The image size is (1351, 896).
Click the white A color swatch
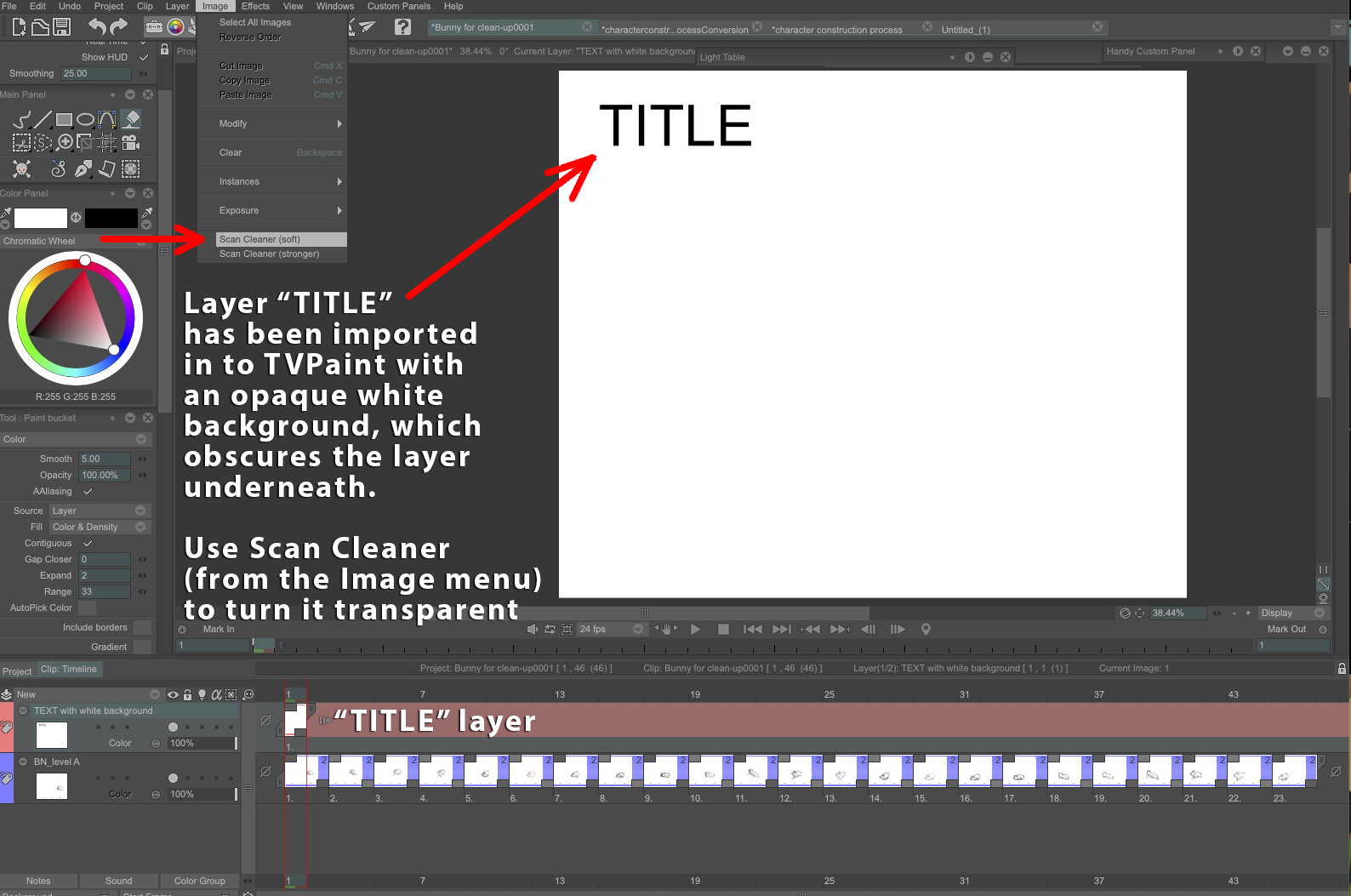[x=40, y=218]
